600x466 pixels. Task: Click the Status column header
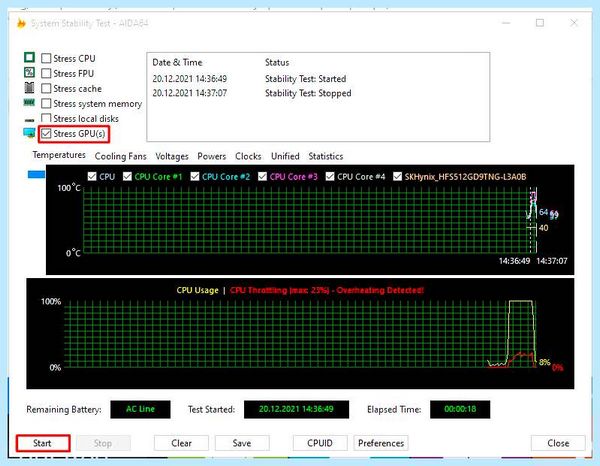(x=277, y=62)
